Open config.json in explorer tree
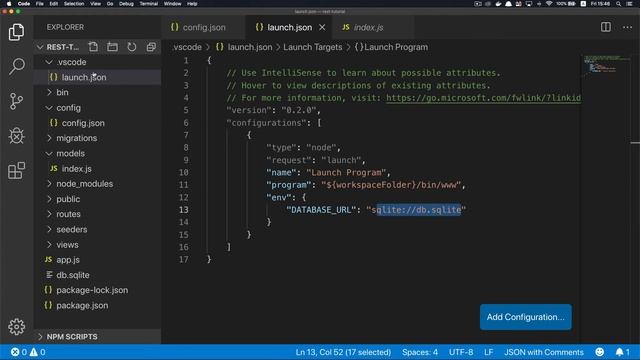The image size is (640, 360). pos(98,123)
